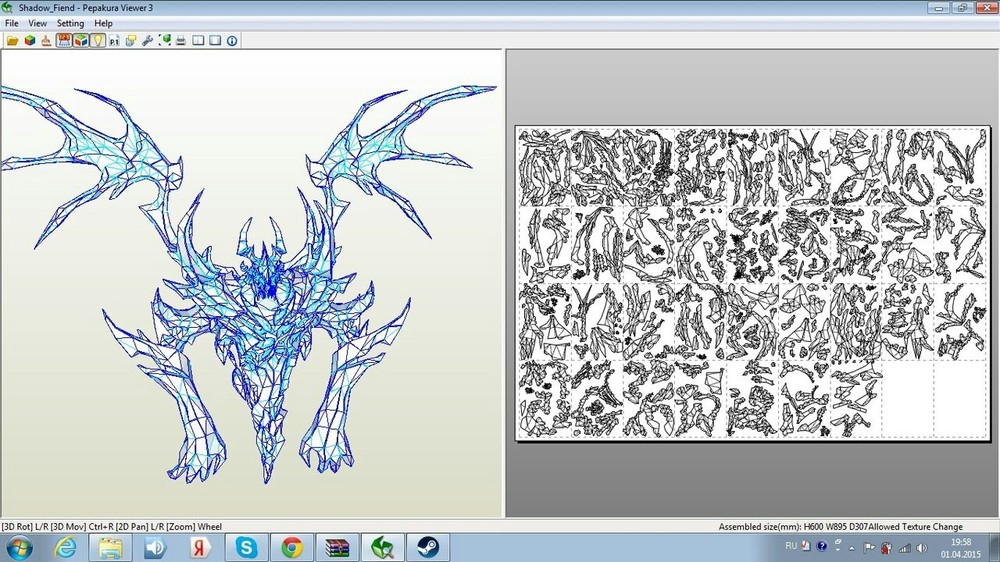The height and width of the screenshot is (562, 1000).
Task: Launch Internet Explorer from the taskbar
Action: click(x=65, y=547)
